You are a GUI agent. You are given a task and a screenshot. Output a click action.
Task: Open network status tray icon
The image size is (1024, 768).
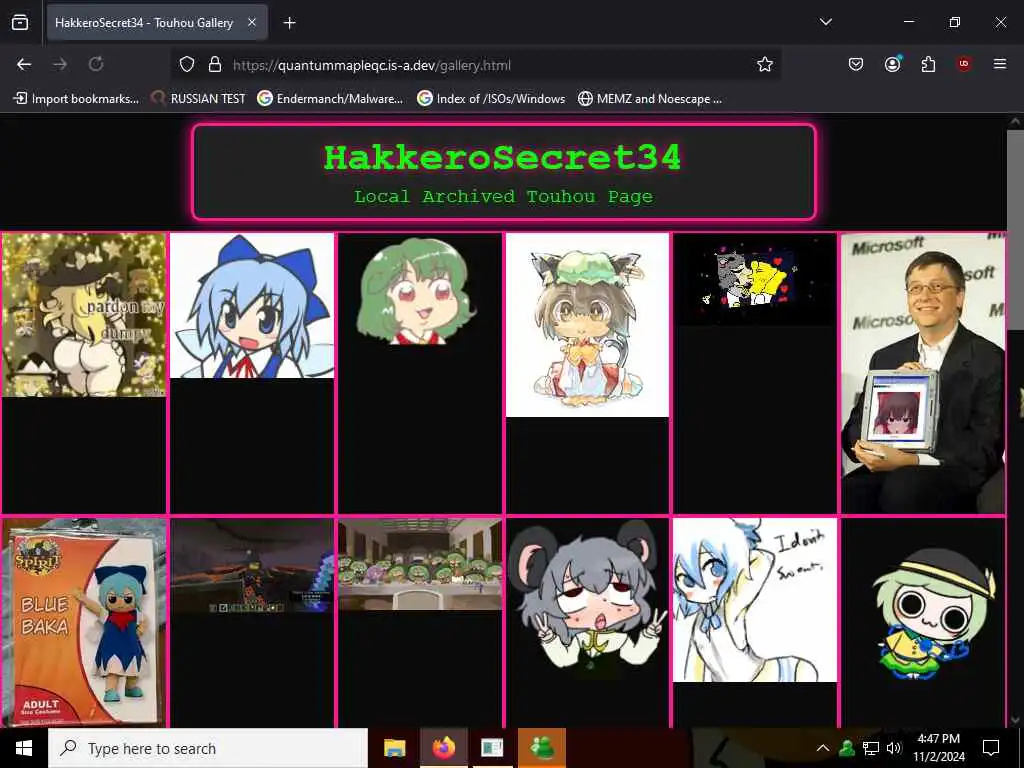coord(871,748)
